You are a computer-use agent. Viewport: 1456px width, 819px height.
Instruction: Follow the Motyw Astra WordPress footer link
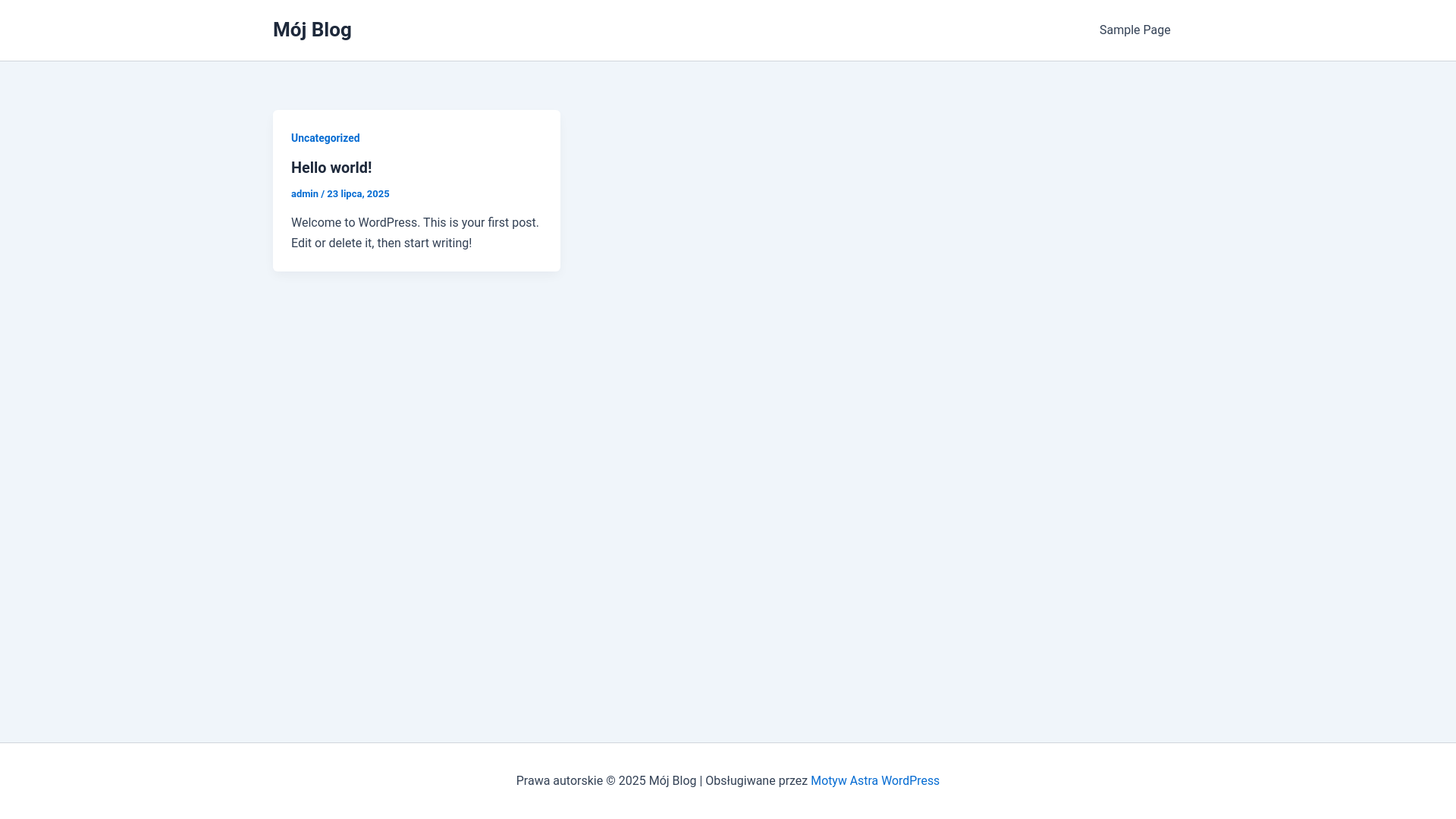(875, 781)
